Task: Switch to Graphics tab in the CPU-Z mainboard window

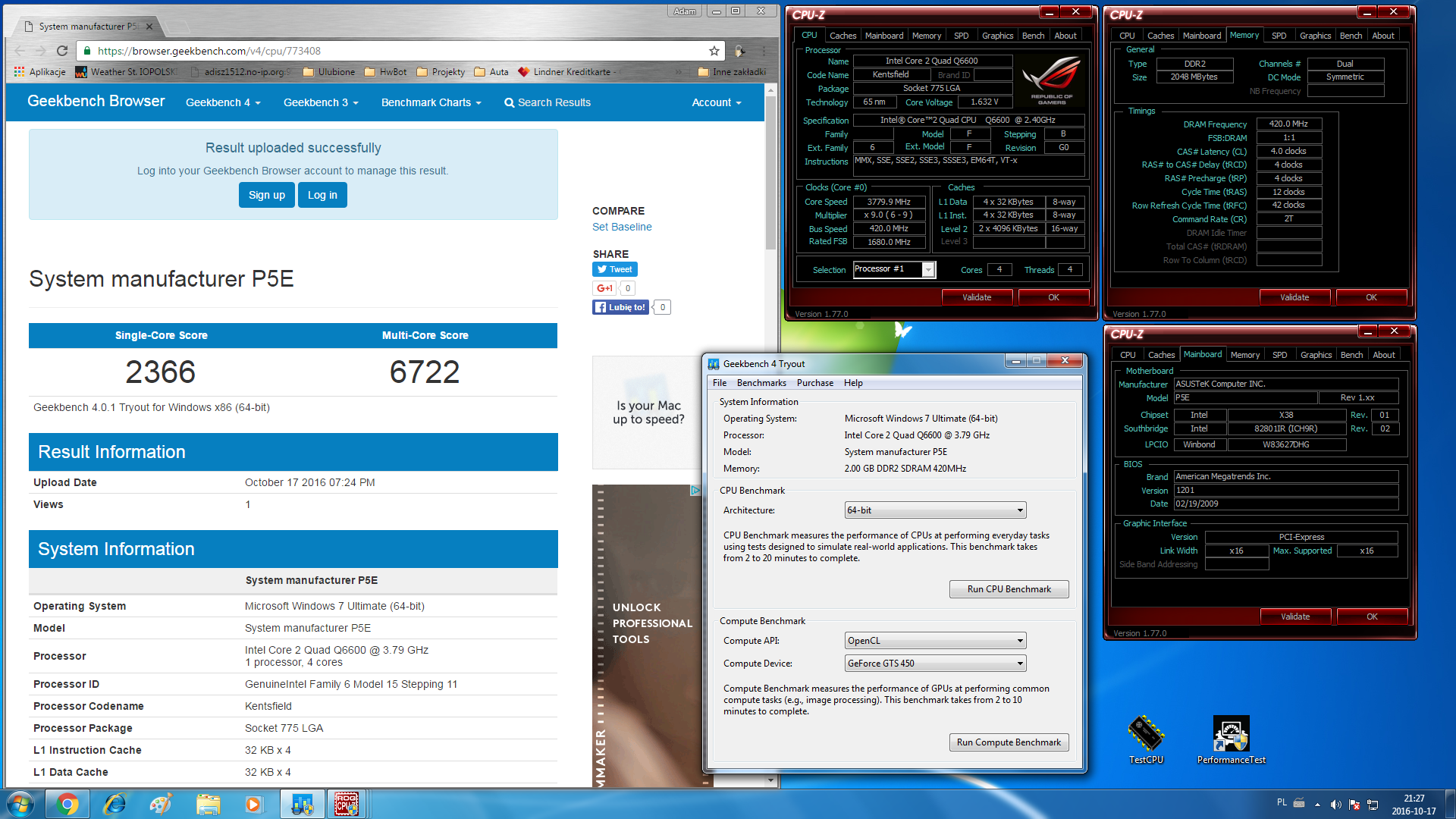Action: coord(1316,355)
